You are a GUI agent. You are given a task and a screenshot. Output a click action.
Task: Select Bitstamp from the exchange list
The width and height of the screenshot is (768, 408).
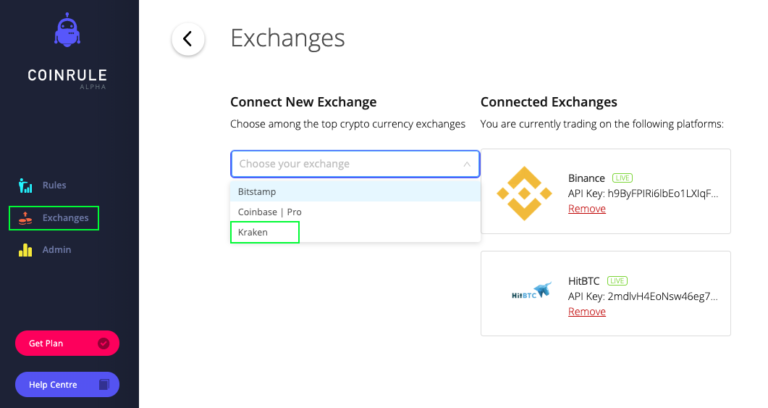[355, 192]
